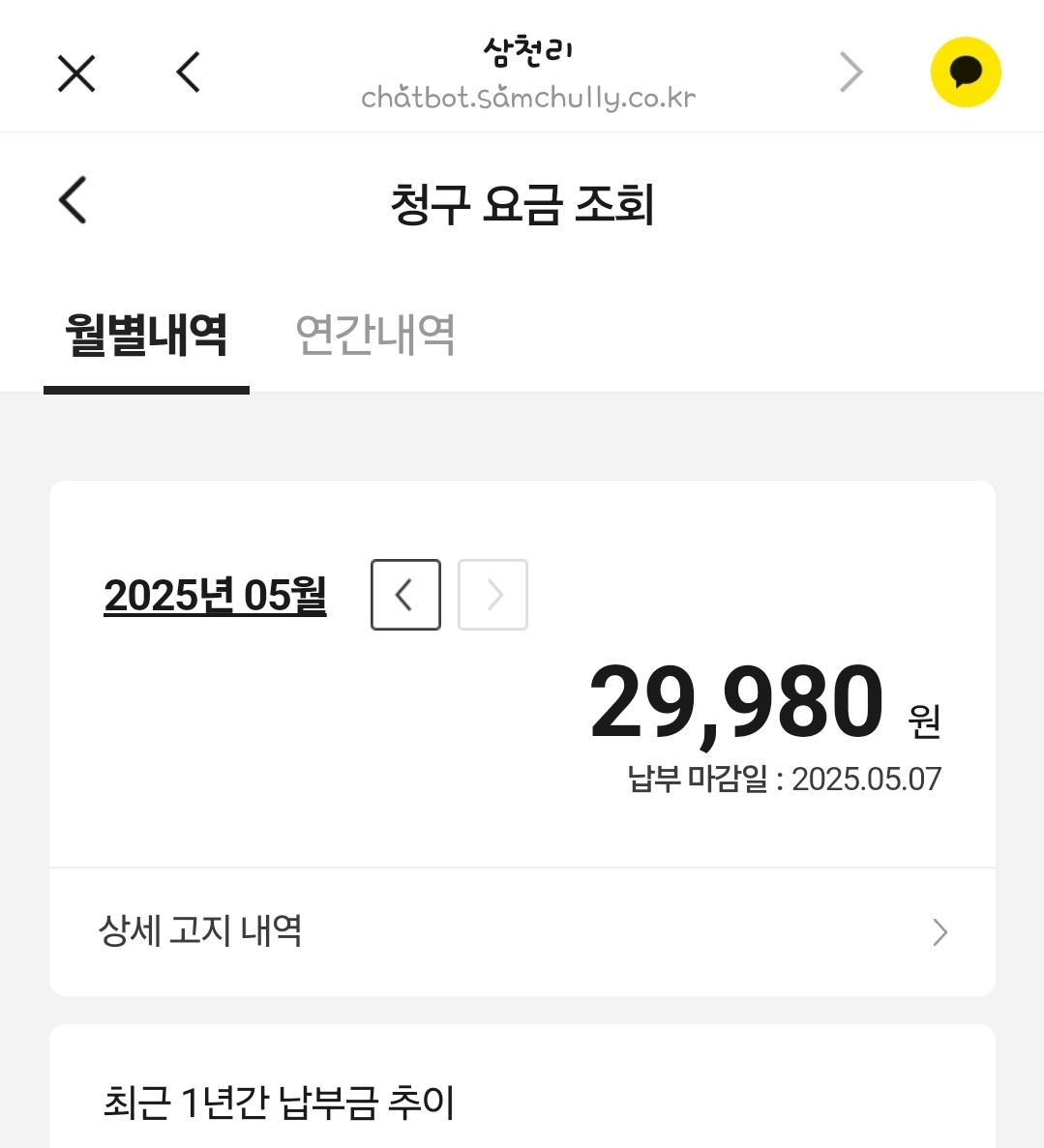Tap the 원 currency unit label
Viewport: 1044px width, 1148px height.
point(924,721)
